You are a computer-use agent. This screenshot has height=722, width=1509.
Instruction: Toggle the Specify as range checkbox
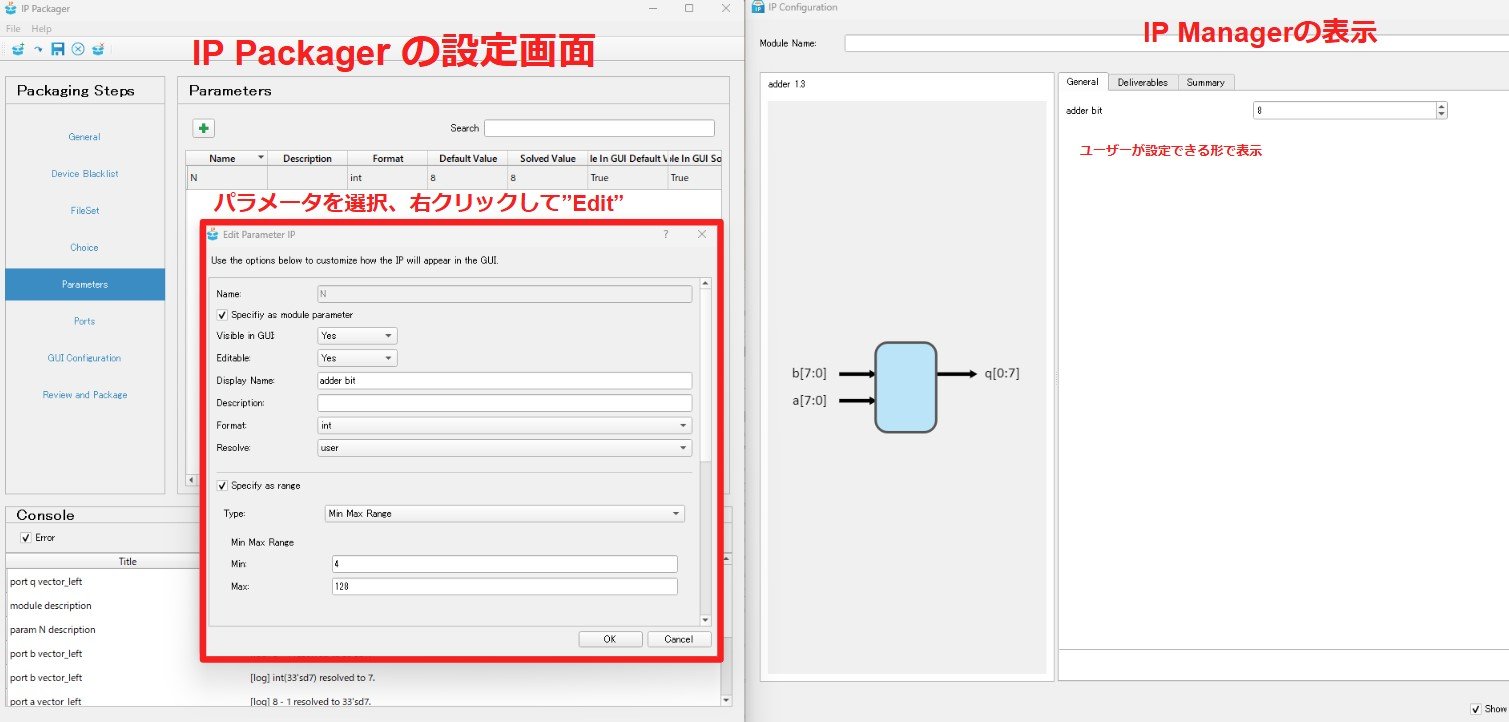coord(222,486)
